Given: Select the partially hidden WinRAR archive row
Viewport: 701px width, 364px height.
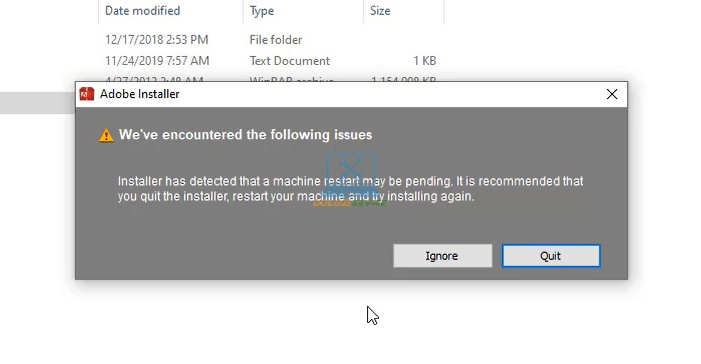Looking at the screenshot, I should tap(270, 79).
